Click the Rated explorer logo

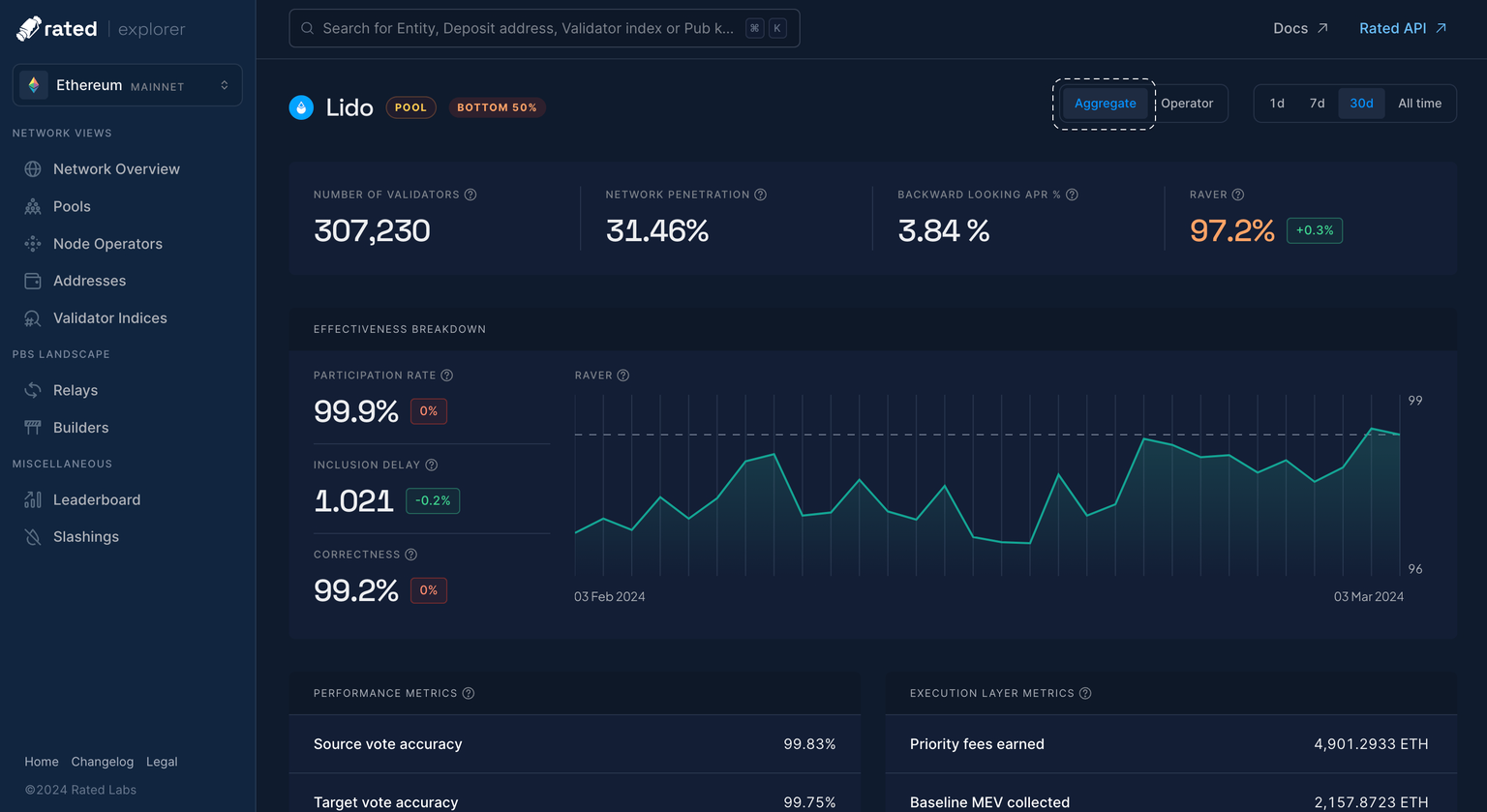(x=101, y=29)
